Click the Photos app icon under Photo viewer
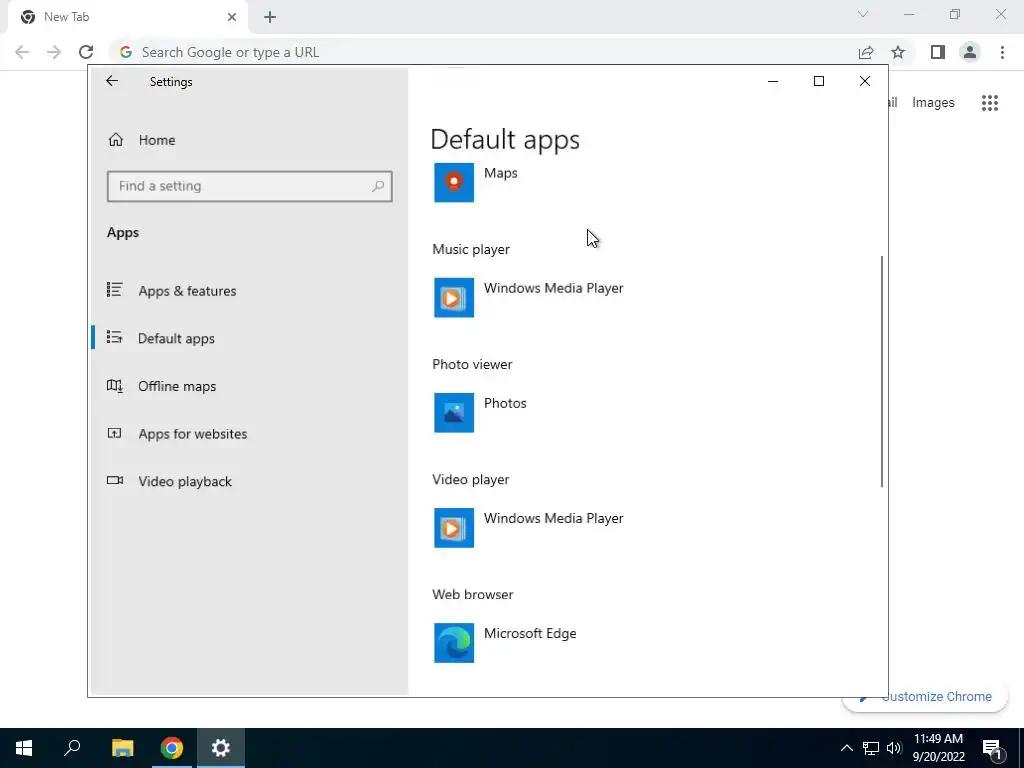This screenshot has height=768, width=1024. [x=454, y=412]
